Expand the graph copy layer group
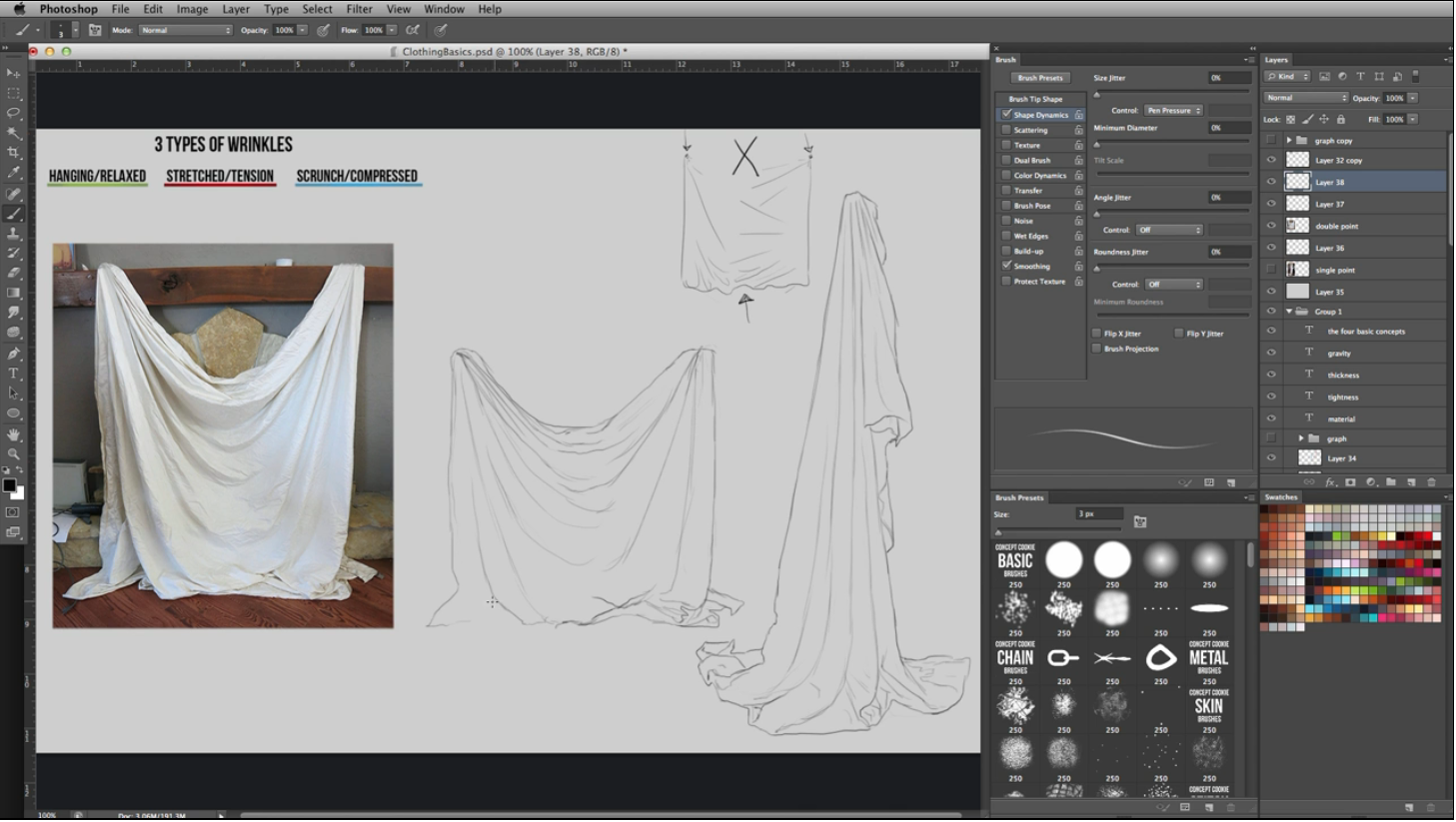The image size is (1456, 822). click(x=1289, y=140)
